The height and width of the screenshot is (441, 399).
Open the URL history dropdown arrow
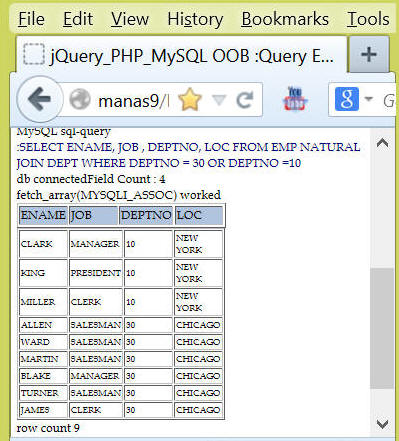click(219, 99)
